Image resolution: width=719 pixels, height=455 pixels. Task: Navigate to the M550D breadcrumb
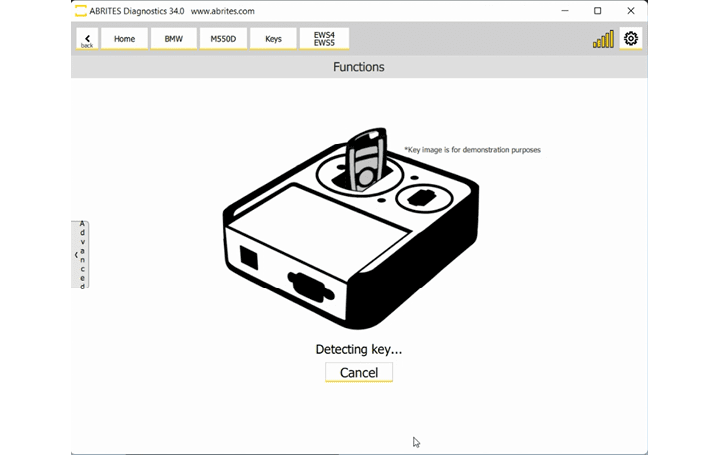point(223,39)
